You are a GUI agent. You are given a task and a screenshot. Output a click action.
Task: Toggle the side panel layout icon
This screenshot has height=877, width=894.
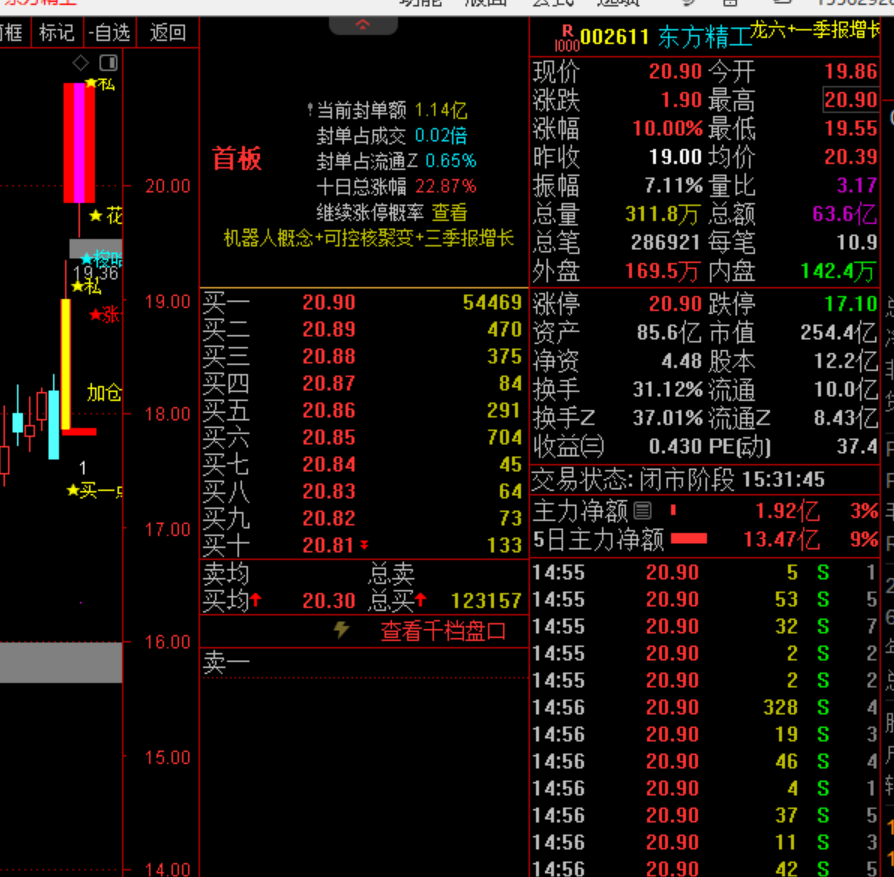pyautogui.click(x=108, y=62)
